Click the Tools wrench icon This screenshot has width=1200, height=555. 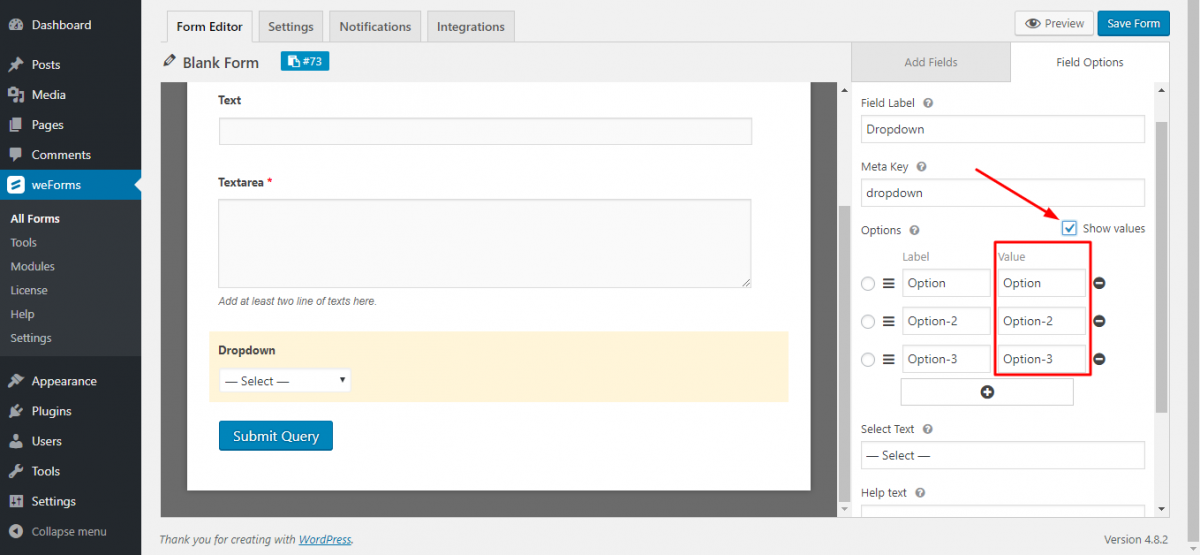click(x=16, y=471)
